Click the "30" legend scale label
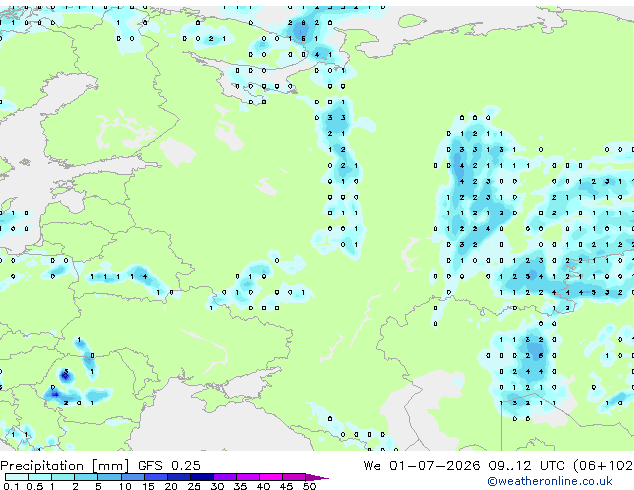 click(x=217, y=486)
